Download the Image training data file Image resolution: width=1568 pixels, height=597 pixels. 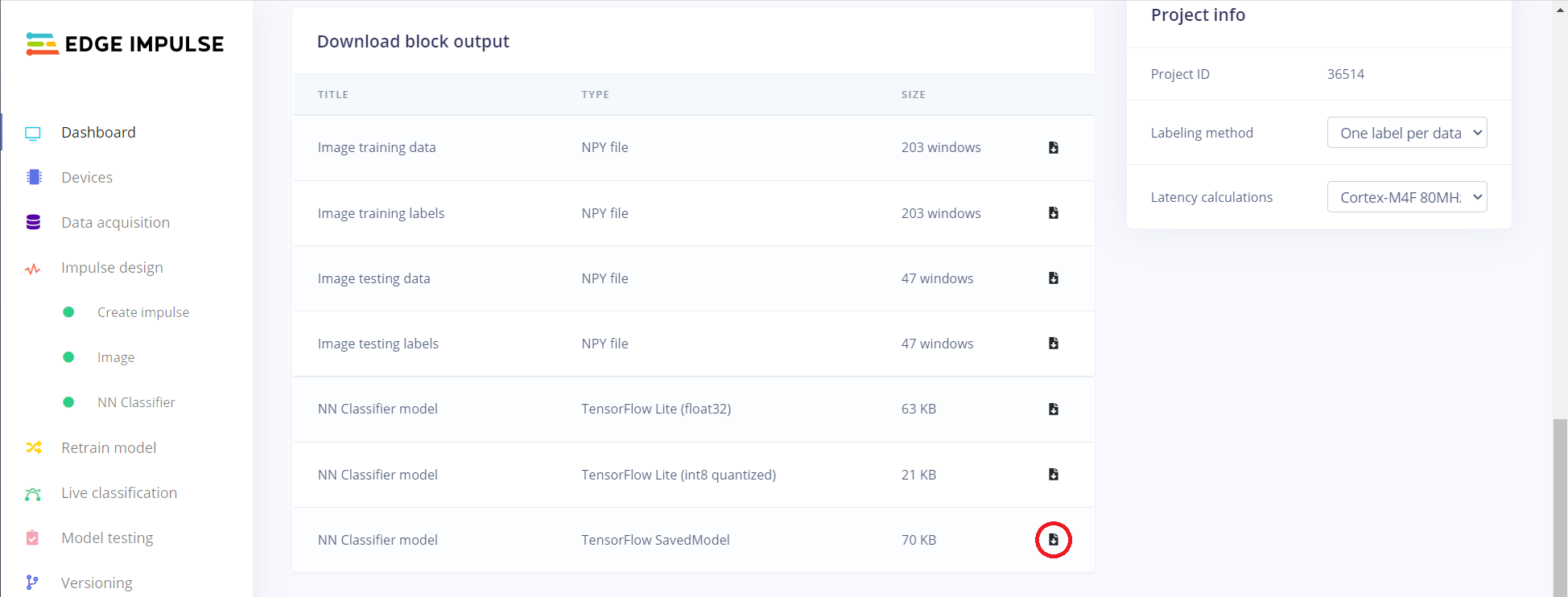pos(1053,147)
